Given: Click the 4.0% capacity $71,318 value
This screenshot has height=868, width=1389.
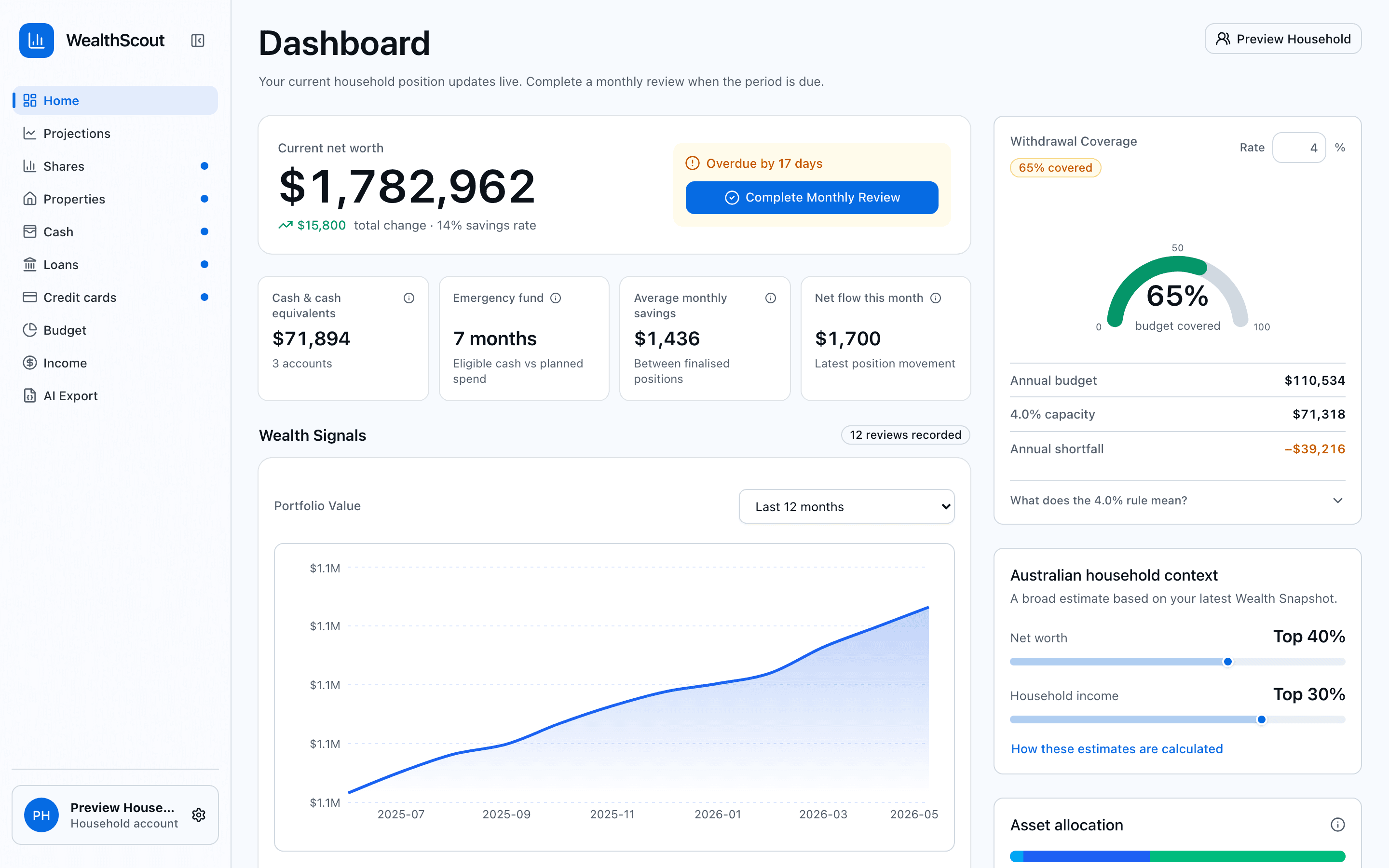Looking at the screenshot, I should (1319, 414).
